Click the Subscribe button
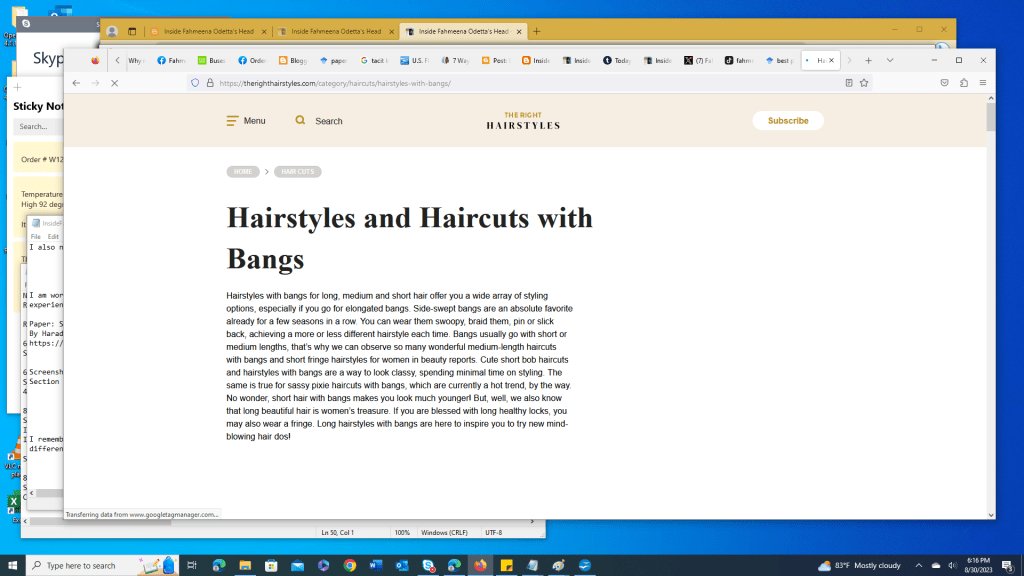 786,120
